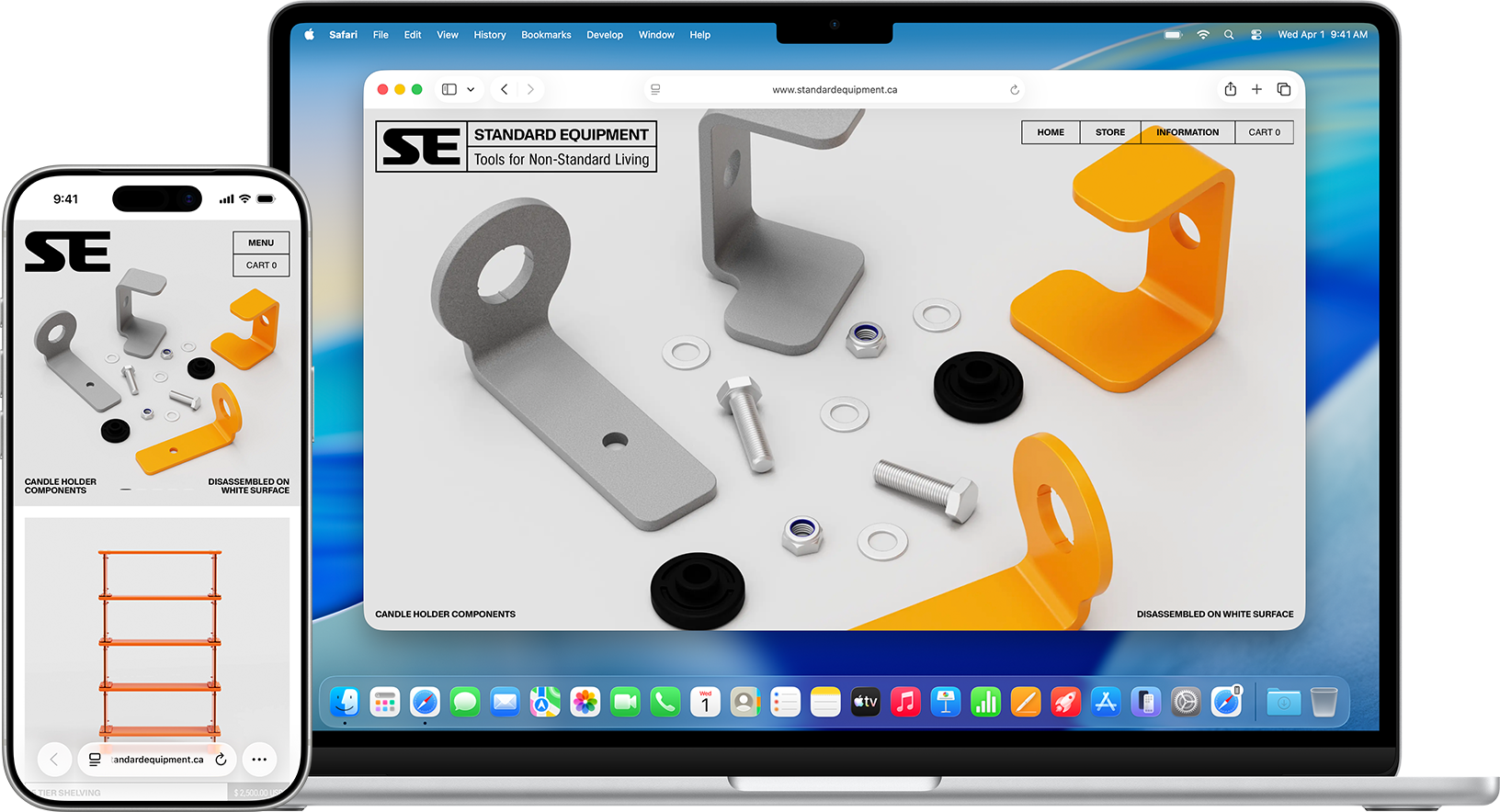Open the red rocket app in Dock
Image resolution: width=1500 pixels, height=812 pixels.
point(1066,703)
